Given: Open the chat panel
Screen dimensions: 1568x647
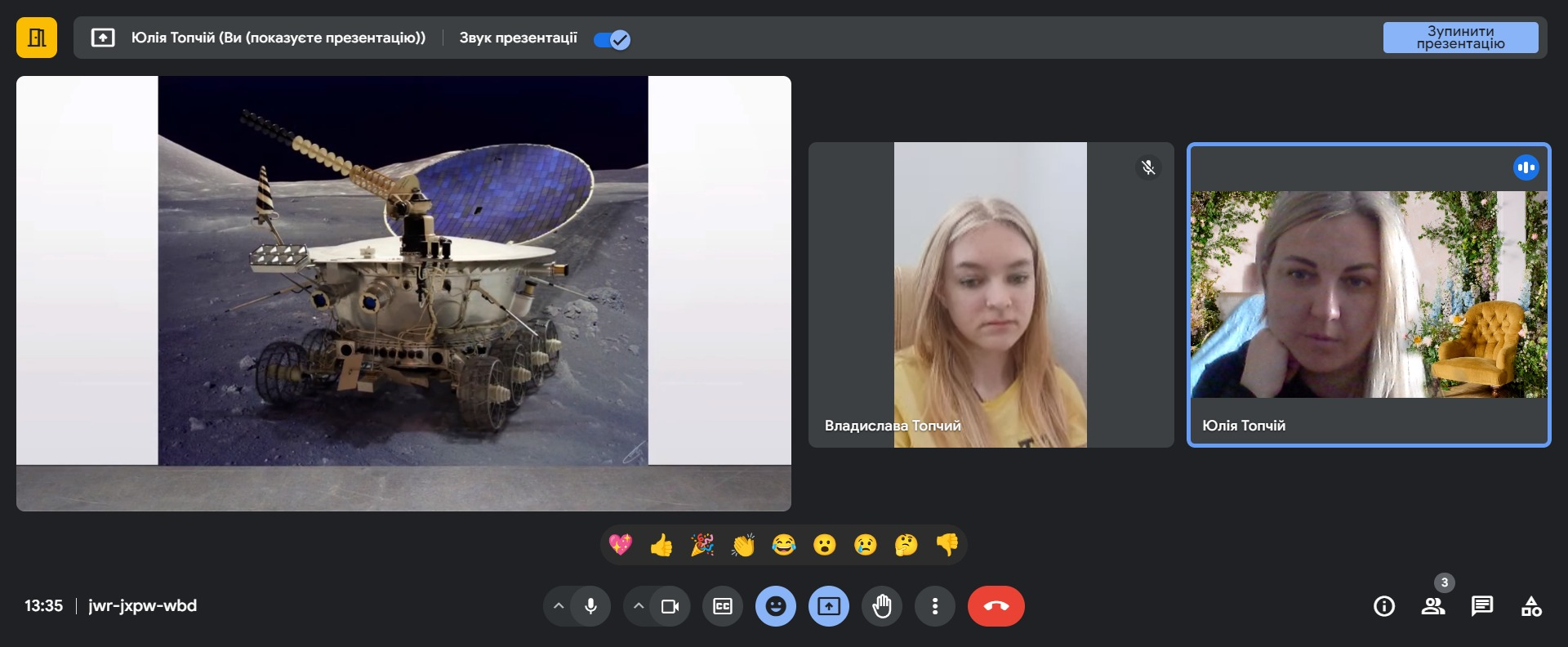Looking at the screenshot, I should tap(1482, 606).
